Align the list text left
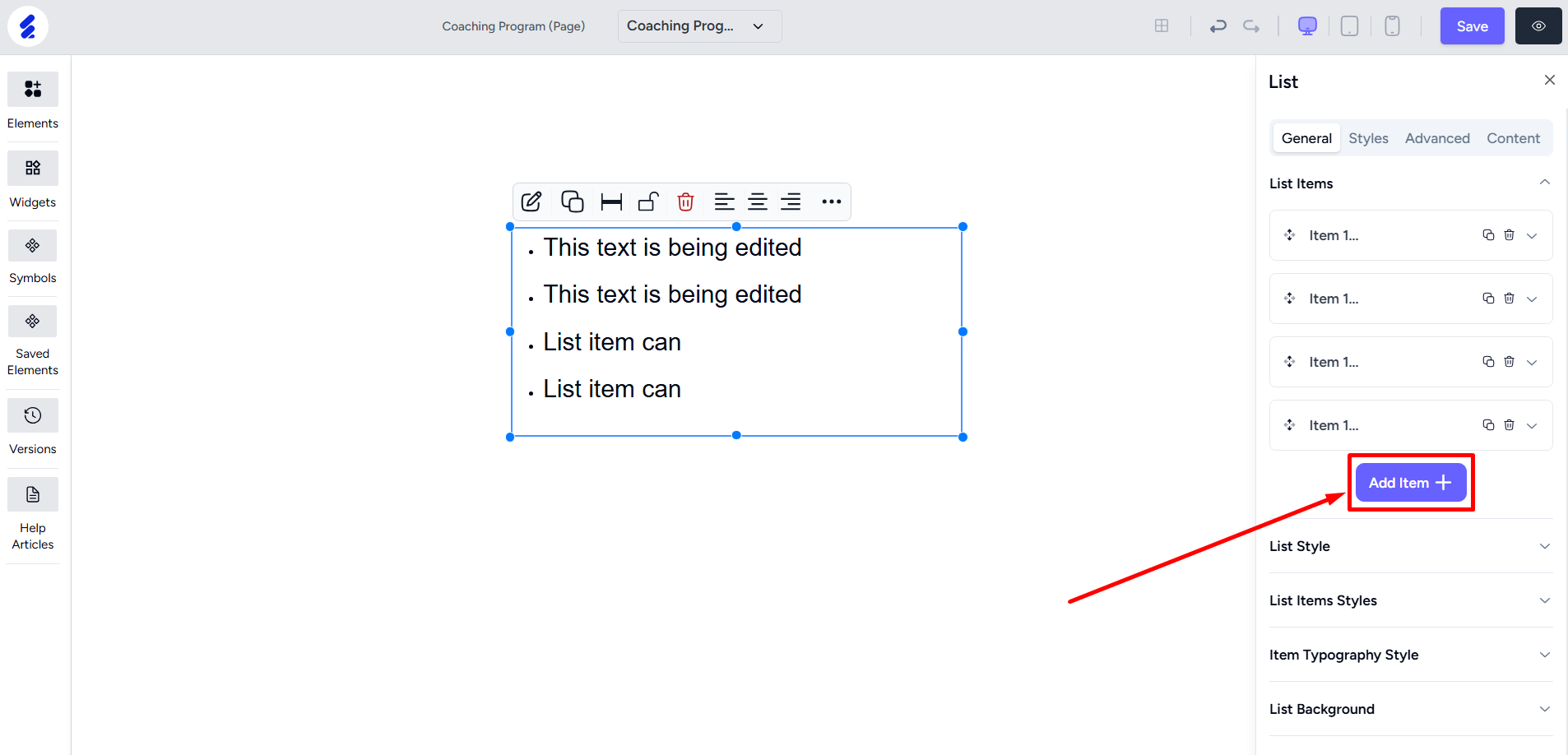Viewport: 1568px width, 755px height. point(724,201)
